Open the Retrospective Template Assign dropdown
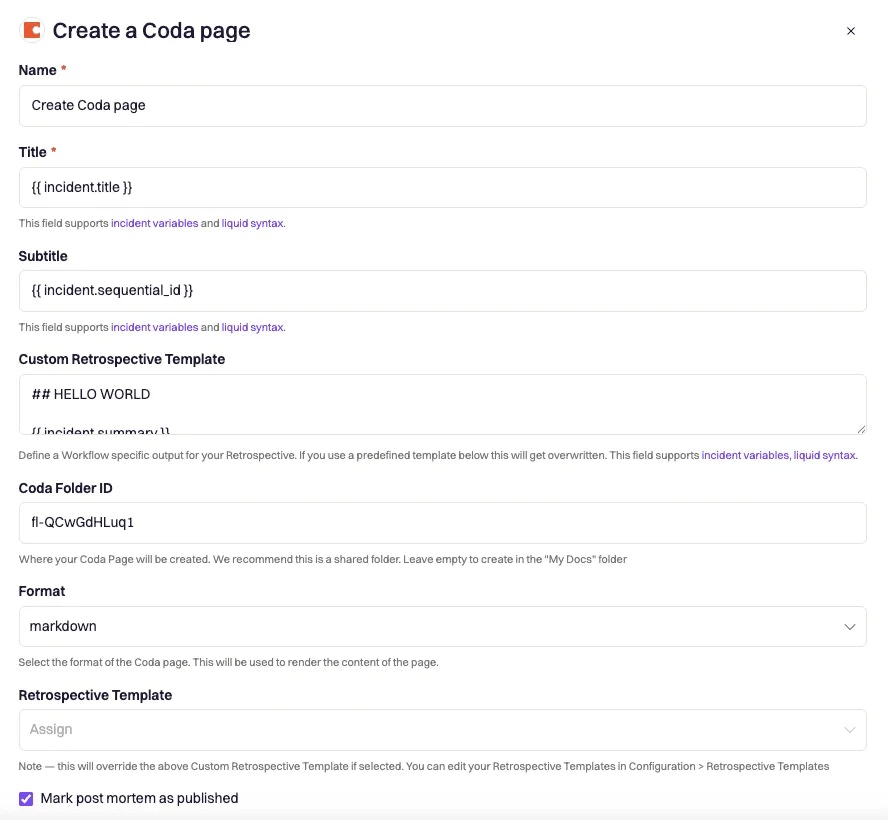The width and height of the screenshot is (888, 820). pos(442,730)
